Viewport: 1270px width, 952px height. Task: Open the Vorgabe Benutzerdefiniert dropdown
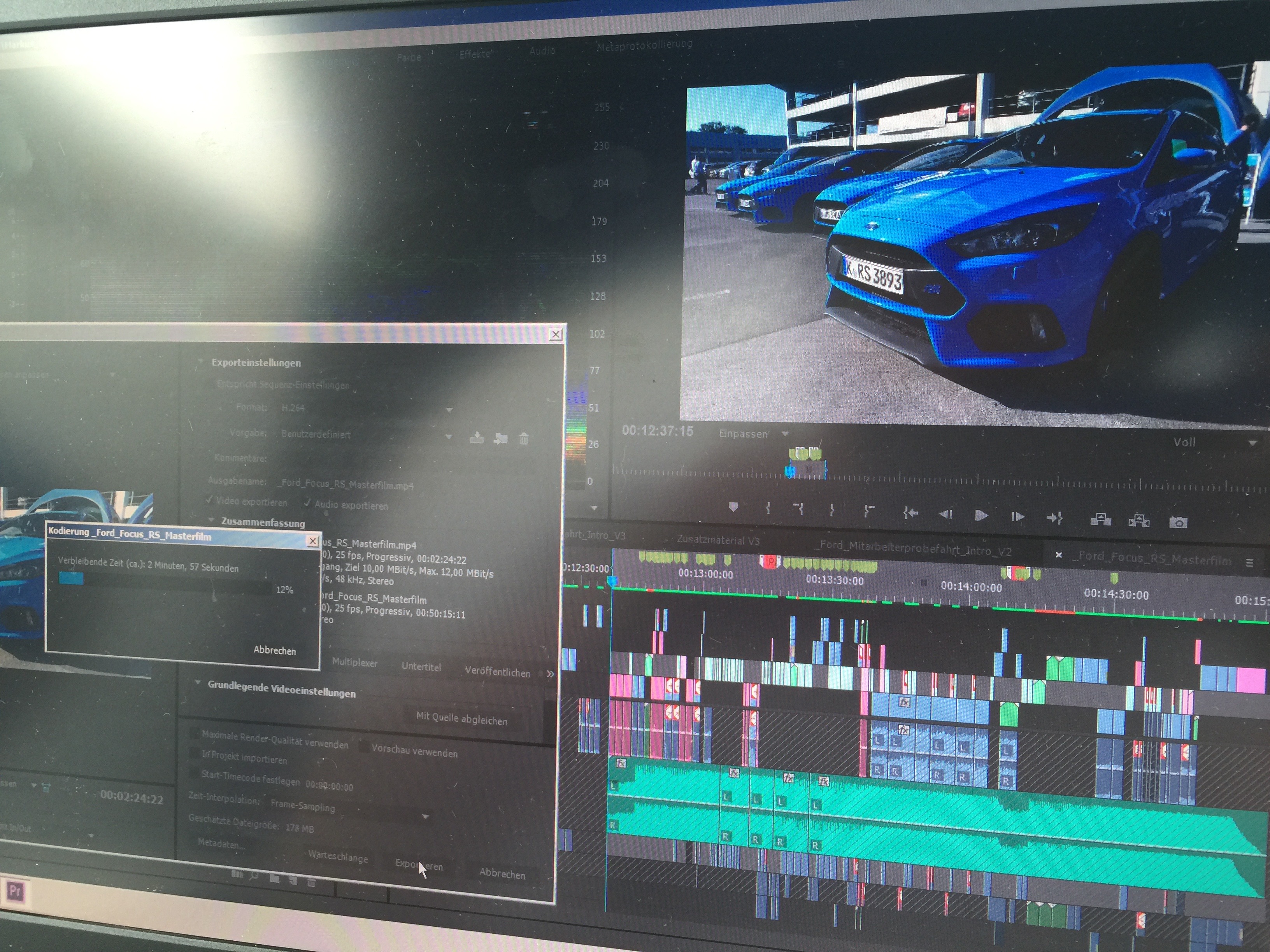[x=448, y=437]
